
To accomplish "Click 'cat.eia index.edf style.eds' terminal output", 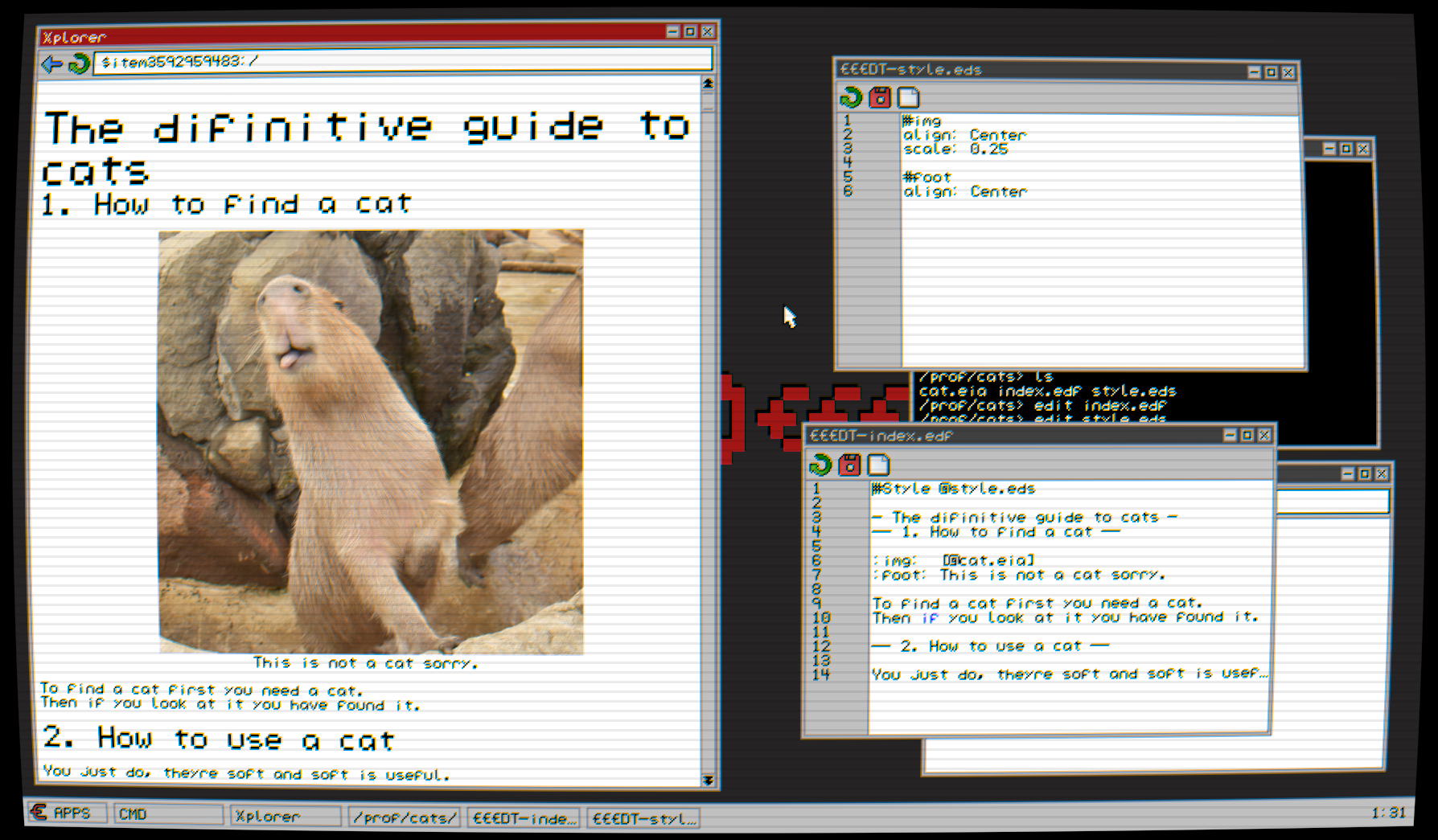I will (1047, 391).
